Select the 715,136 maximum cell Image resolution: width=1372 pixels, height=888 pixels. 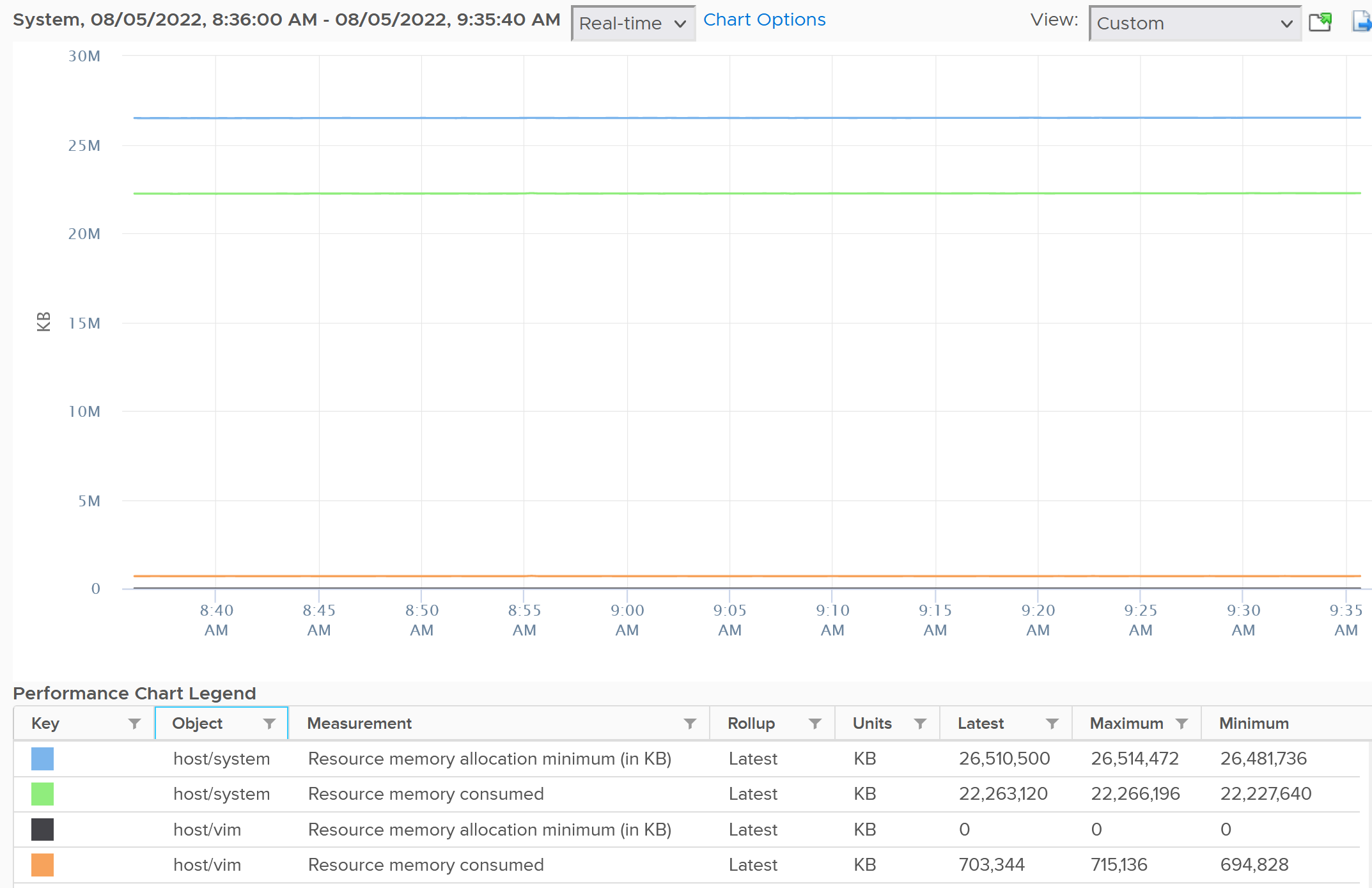1119,865
